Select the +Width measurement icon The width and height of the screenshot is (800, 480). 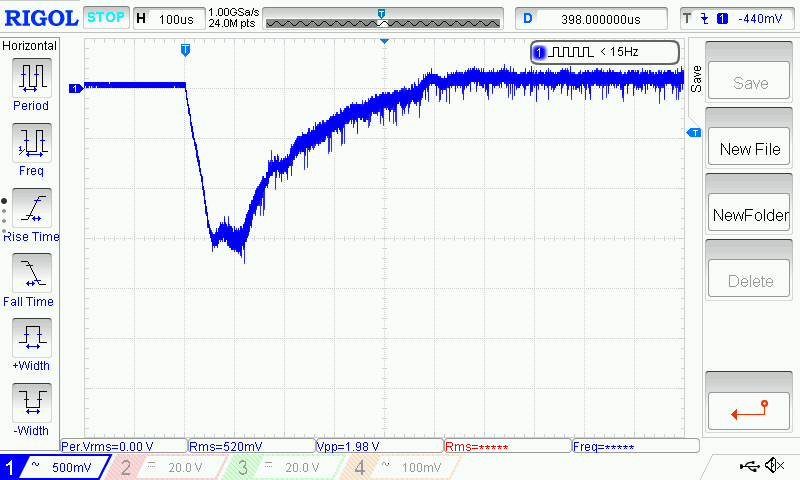click(x=31, y=337)
